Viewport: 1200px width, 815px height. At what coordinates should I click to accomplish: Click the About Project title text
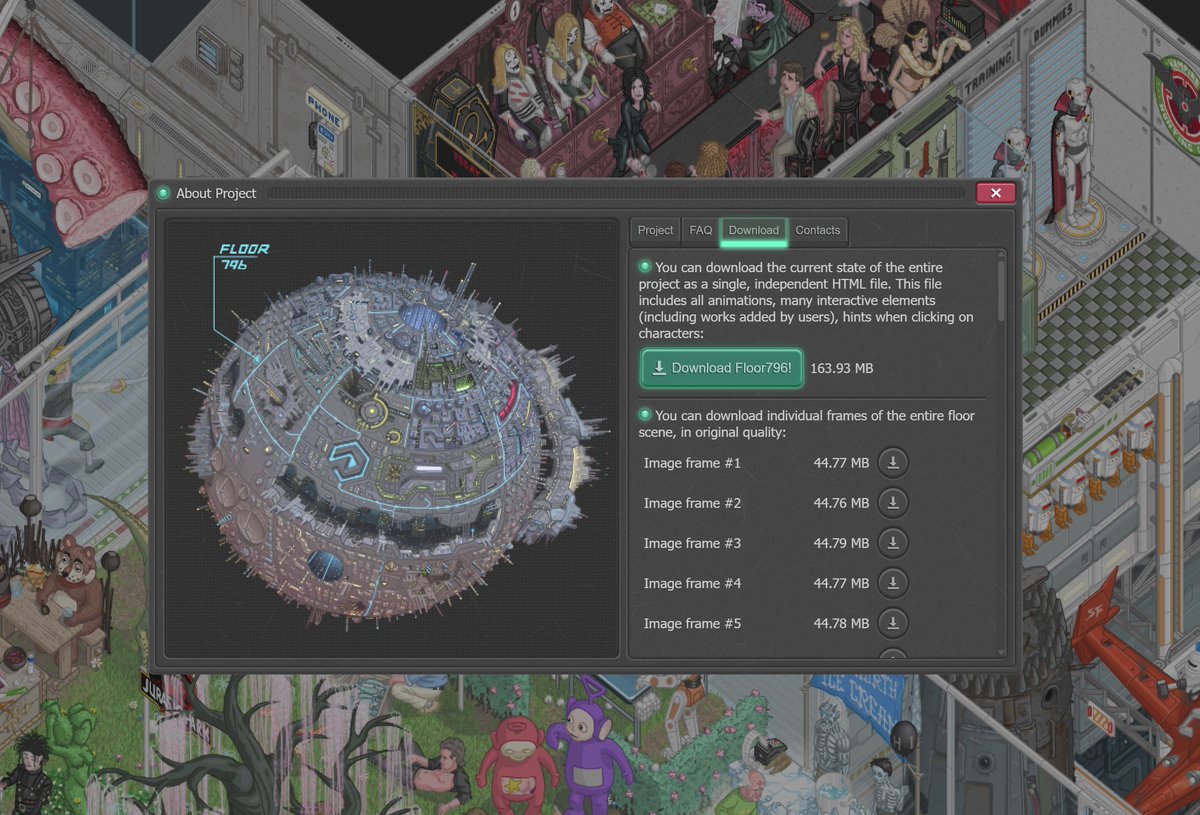pyautogui.click(x=216, y=193)
